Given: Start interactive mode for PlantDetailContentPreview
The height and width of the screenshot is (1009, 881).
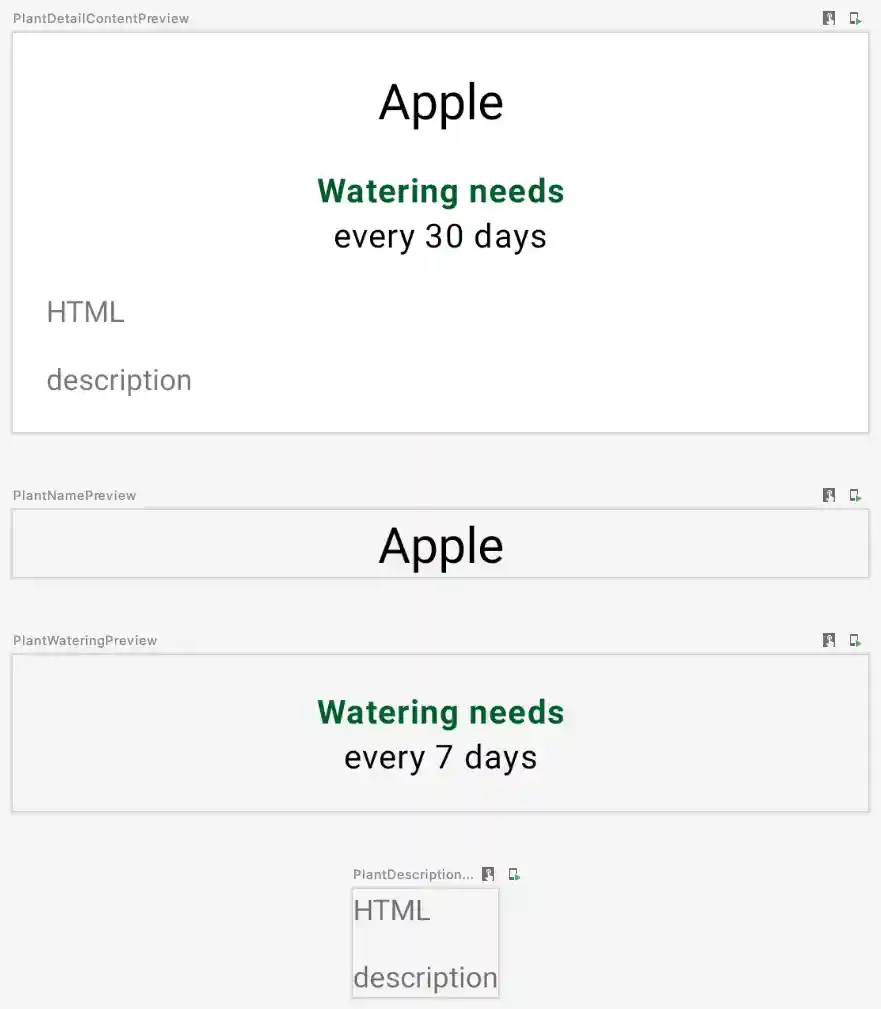Looking at the screenshot, I should [829, 18].
